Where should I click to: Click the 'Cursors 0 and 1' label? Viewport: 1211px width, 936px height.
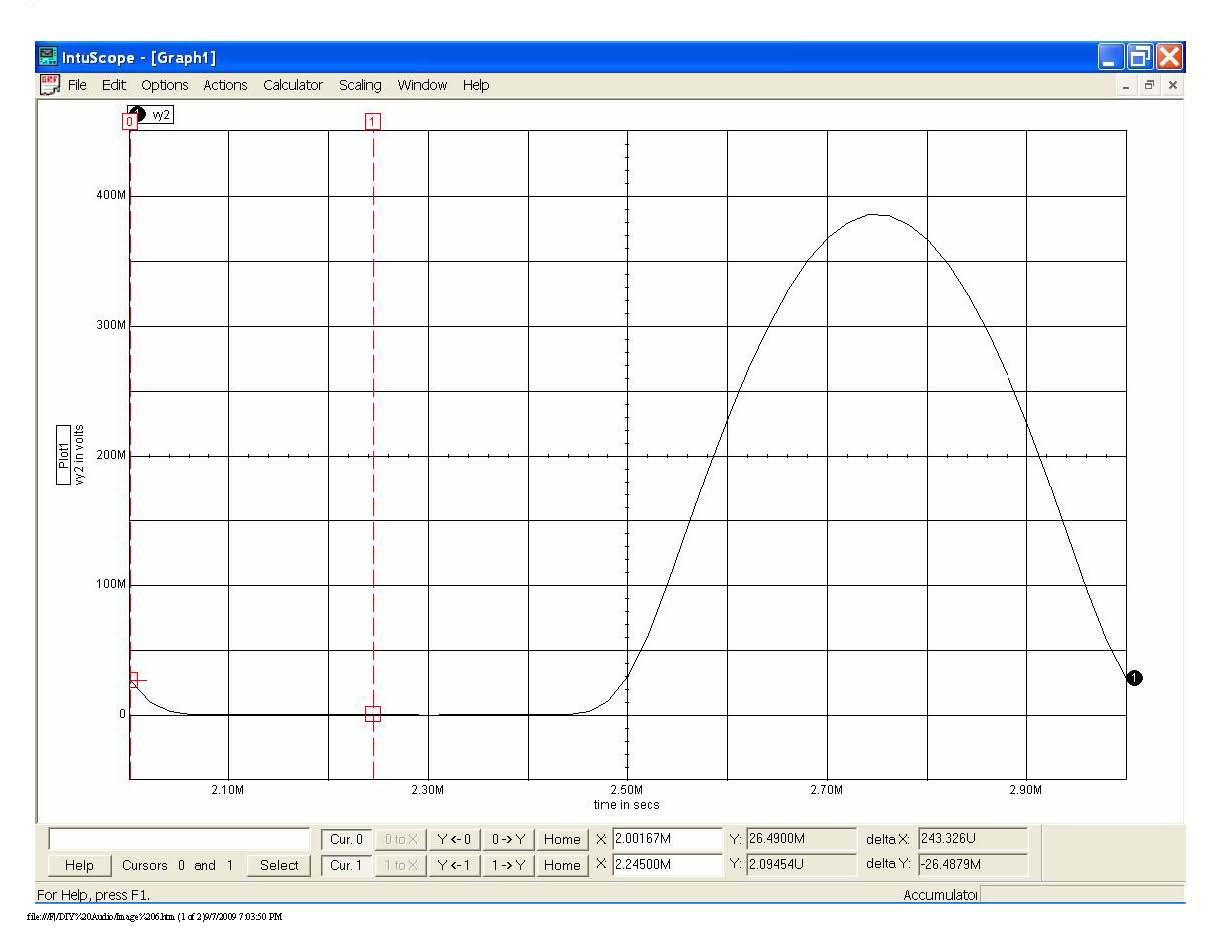(x=178, y=865)
